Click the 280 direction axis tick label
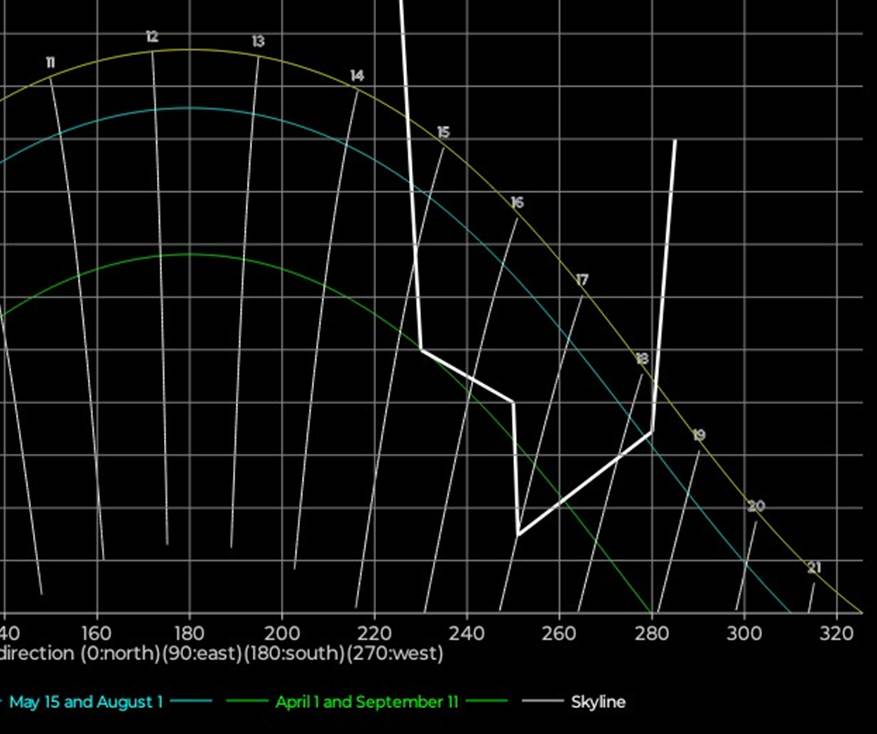 (x=651, y=633)
